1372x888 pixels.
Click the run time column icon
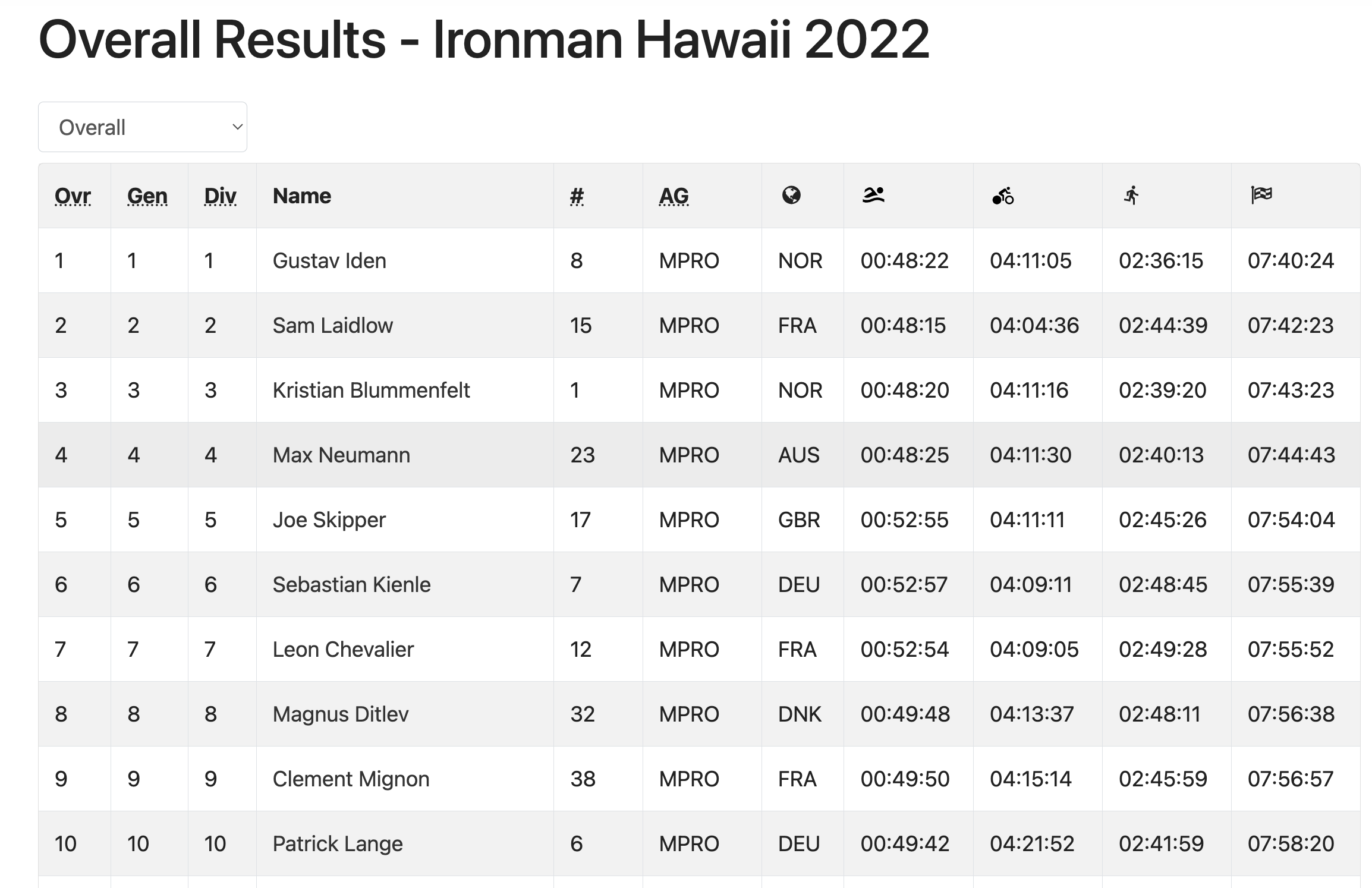click(1132, 195)
